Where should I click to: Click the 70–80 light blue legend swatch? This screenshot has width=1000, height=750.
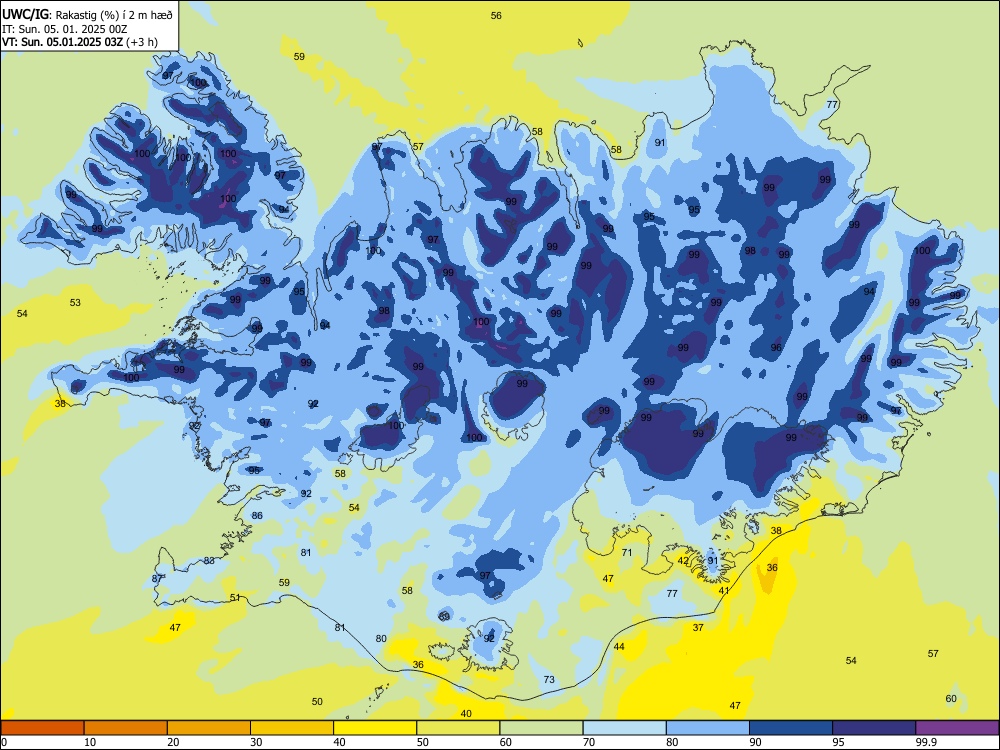pos(624,728)
